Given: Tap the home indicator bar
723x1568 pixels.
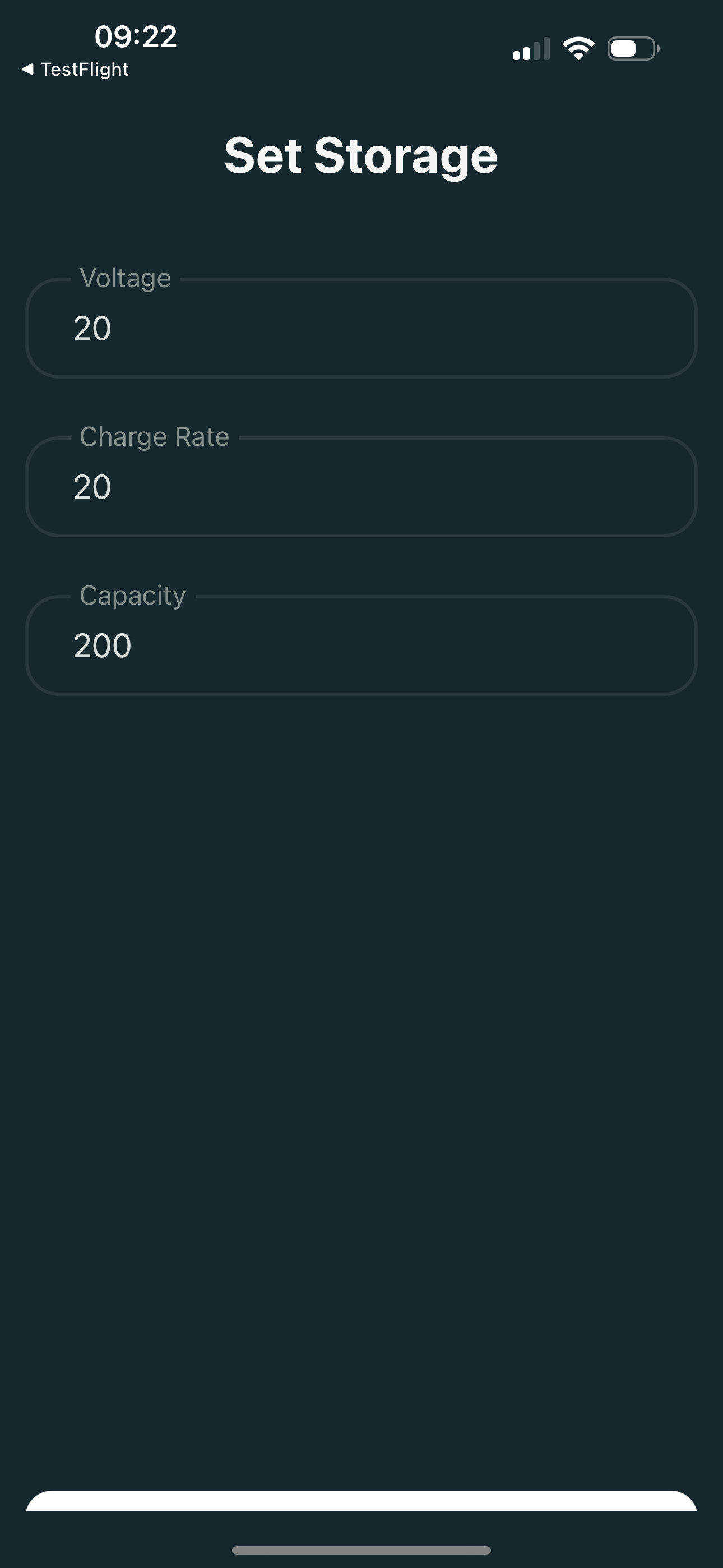Looking at the screenshot, I should (361, 1549).
